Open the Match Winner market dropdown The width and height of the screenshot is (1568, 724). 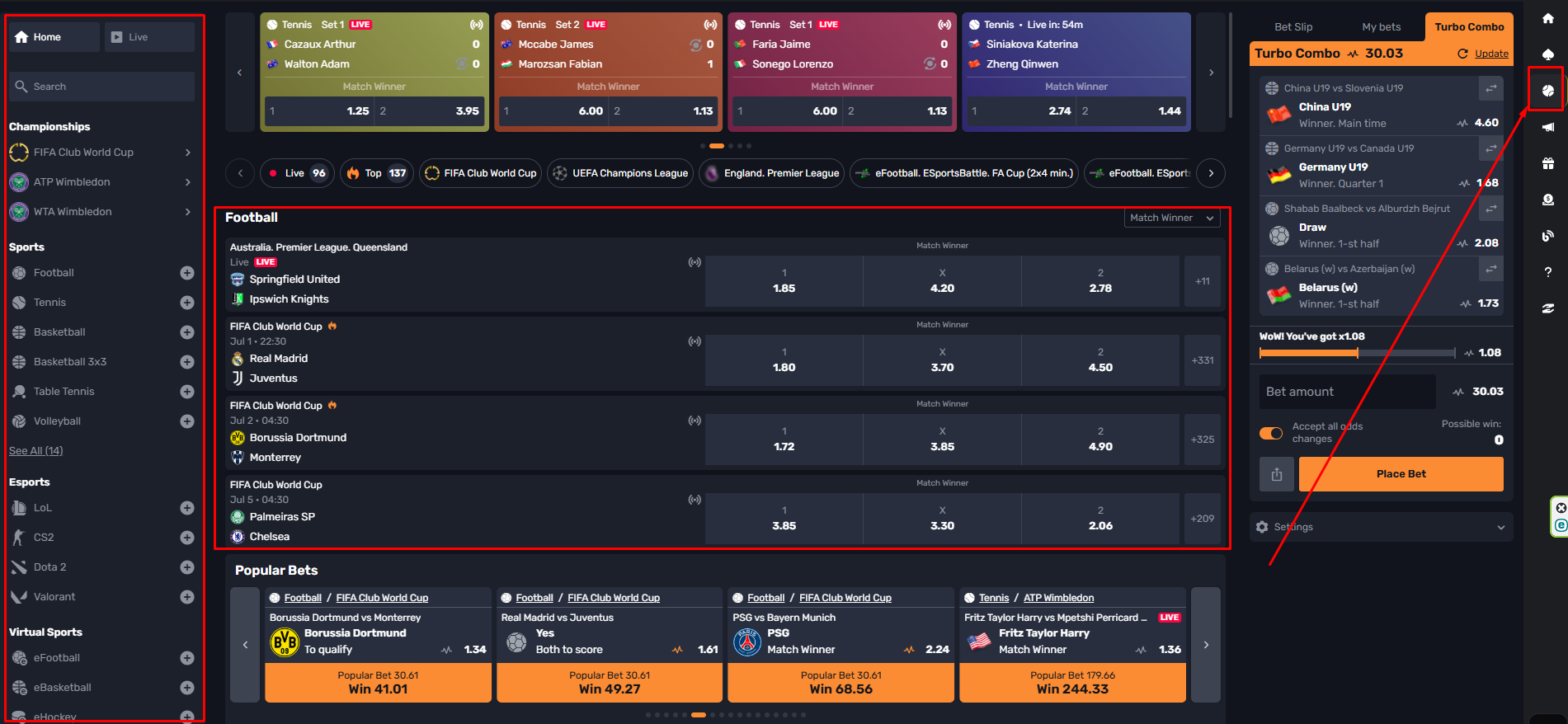(x=1172, y=218)
